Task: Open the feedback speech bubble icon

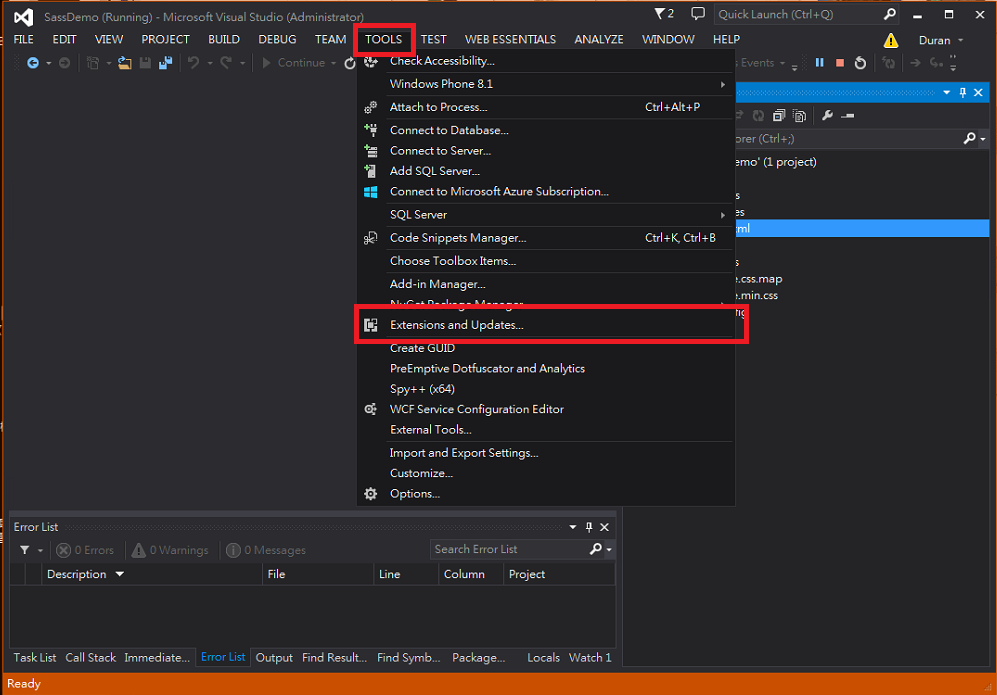Action: click(698, 13)
